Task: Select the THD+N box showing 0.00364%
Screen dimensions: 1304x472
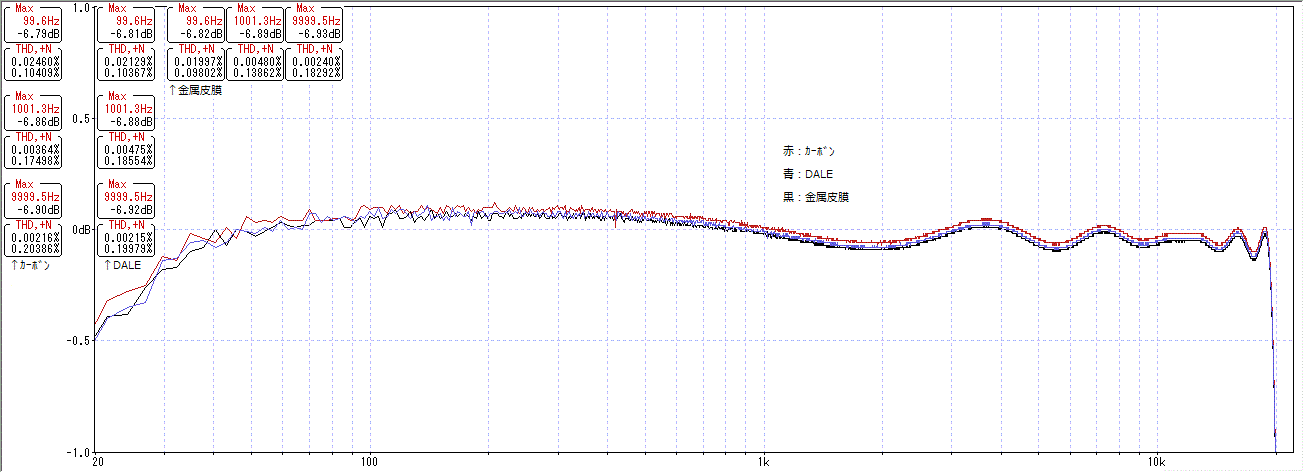Action: [32, 152]
